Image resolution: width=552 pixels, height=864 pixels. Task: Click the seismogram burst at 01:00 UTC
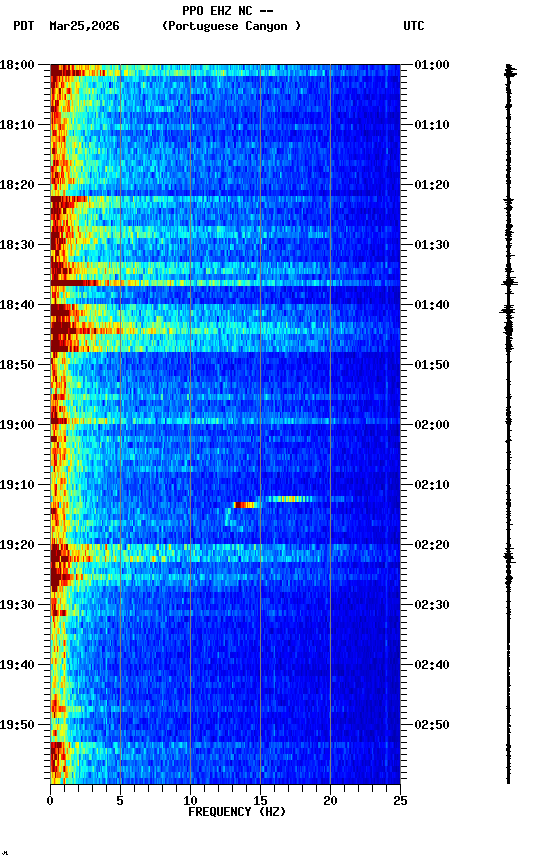tap(510, 71)
